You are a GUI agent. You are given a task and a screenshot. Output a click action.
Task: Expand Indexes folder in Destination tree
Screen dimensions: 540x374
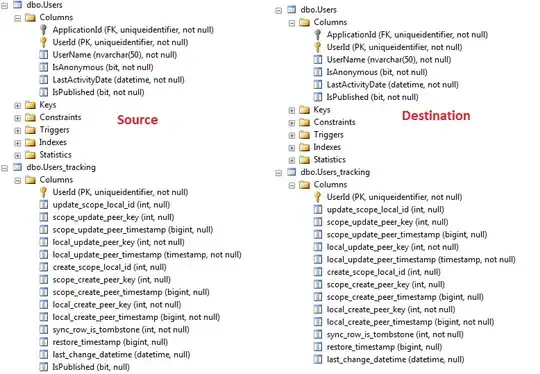pos(291,148)
